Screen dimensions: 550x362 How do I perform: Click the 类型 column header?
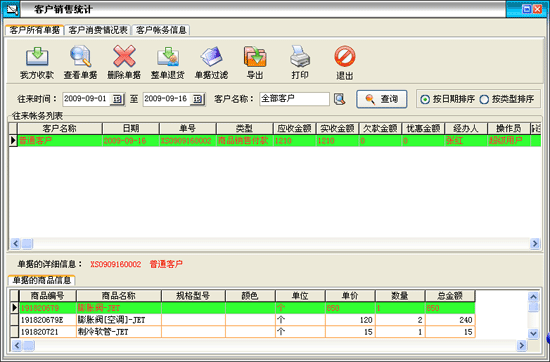pyautogui.click(x=244, y=129)
